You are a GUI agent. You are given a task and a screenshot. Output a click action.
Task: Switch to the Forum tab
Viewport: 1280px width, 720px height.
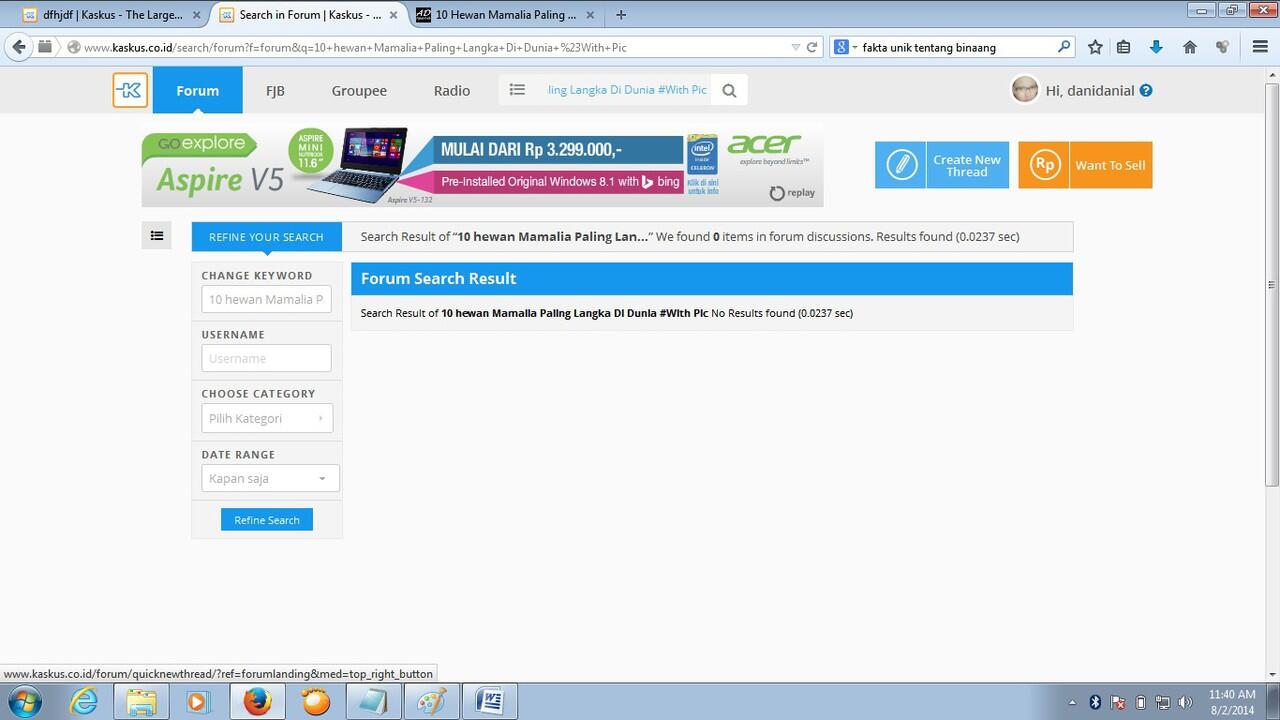(197, 90)
